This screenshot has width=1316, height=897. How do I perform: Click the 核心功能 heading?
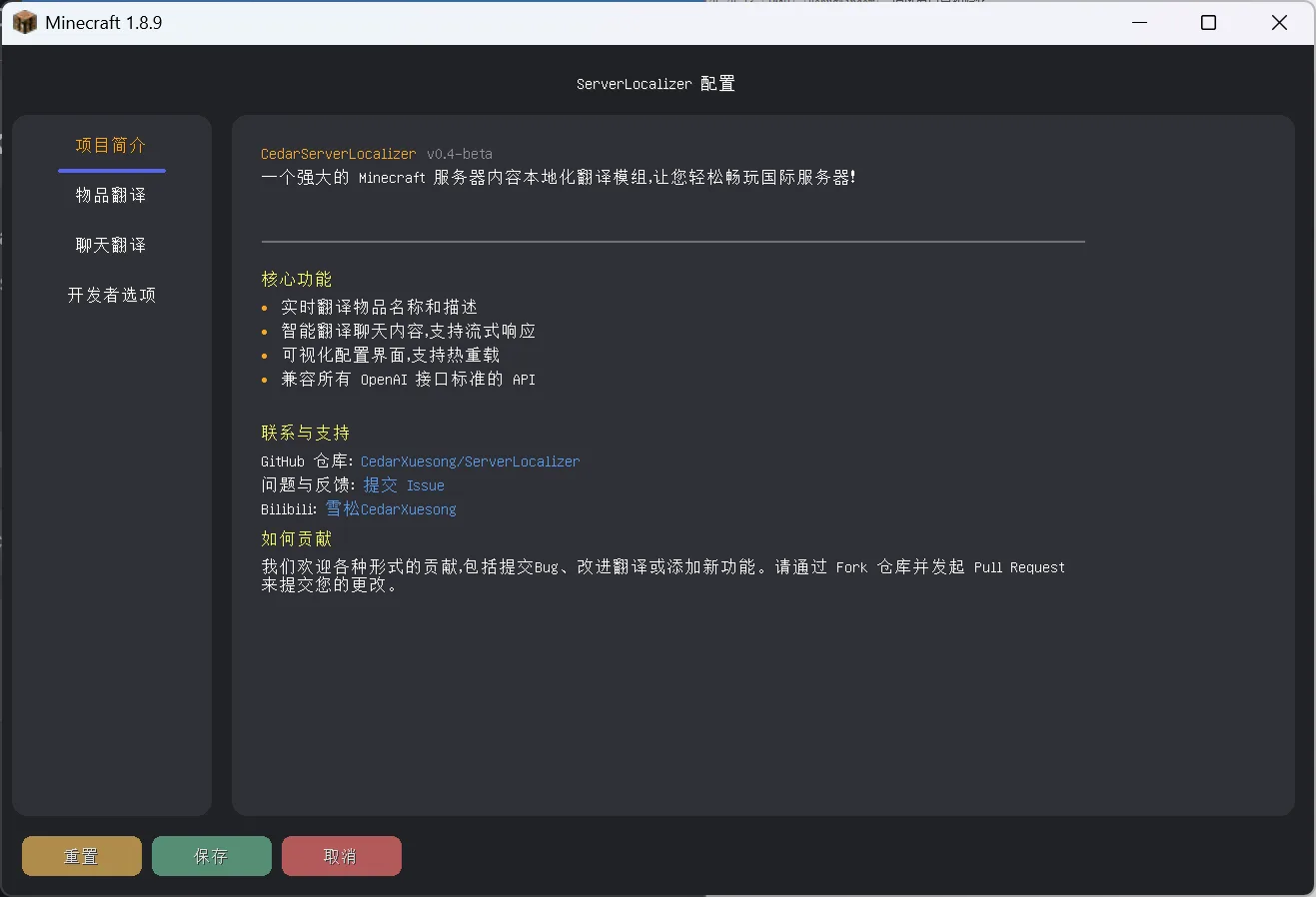[297, 280]
